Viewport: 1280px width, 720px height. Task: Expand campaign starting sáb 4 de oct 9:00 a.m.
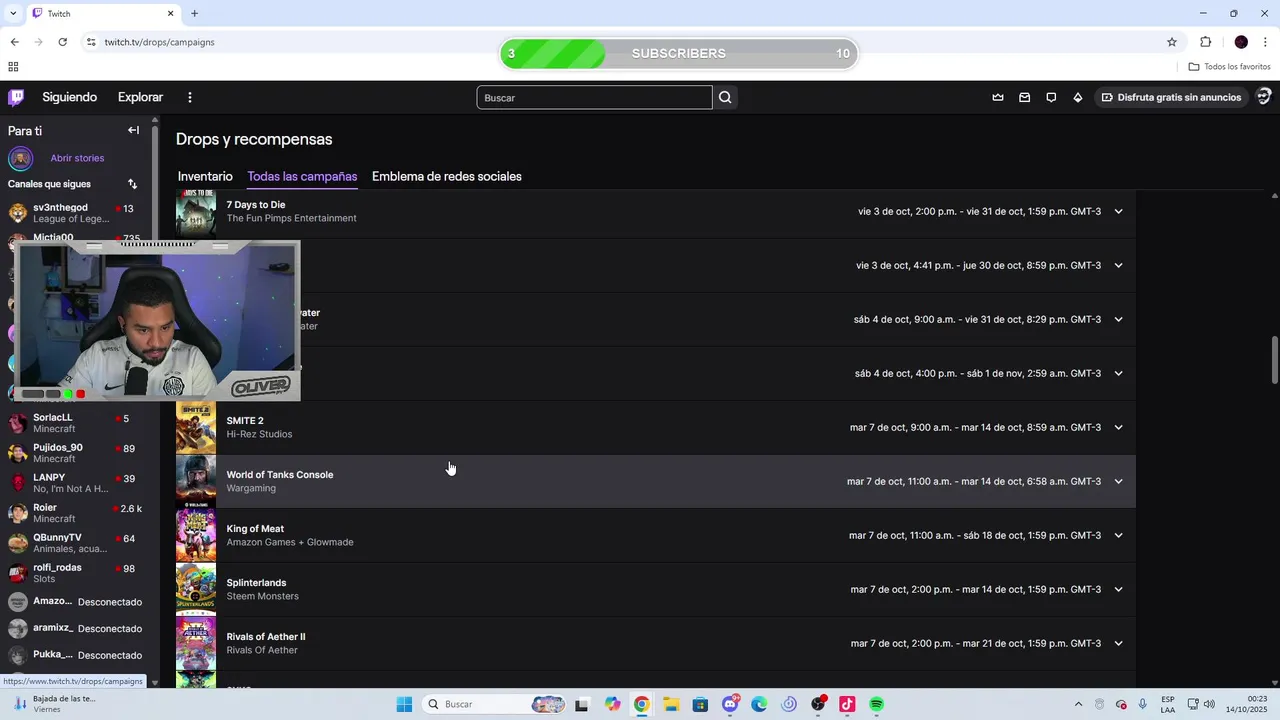(1118, 319)
